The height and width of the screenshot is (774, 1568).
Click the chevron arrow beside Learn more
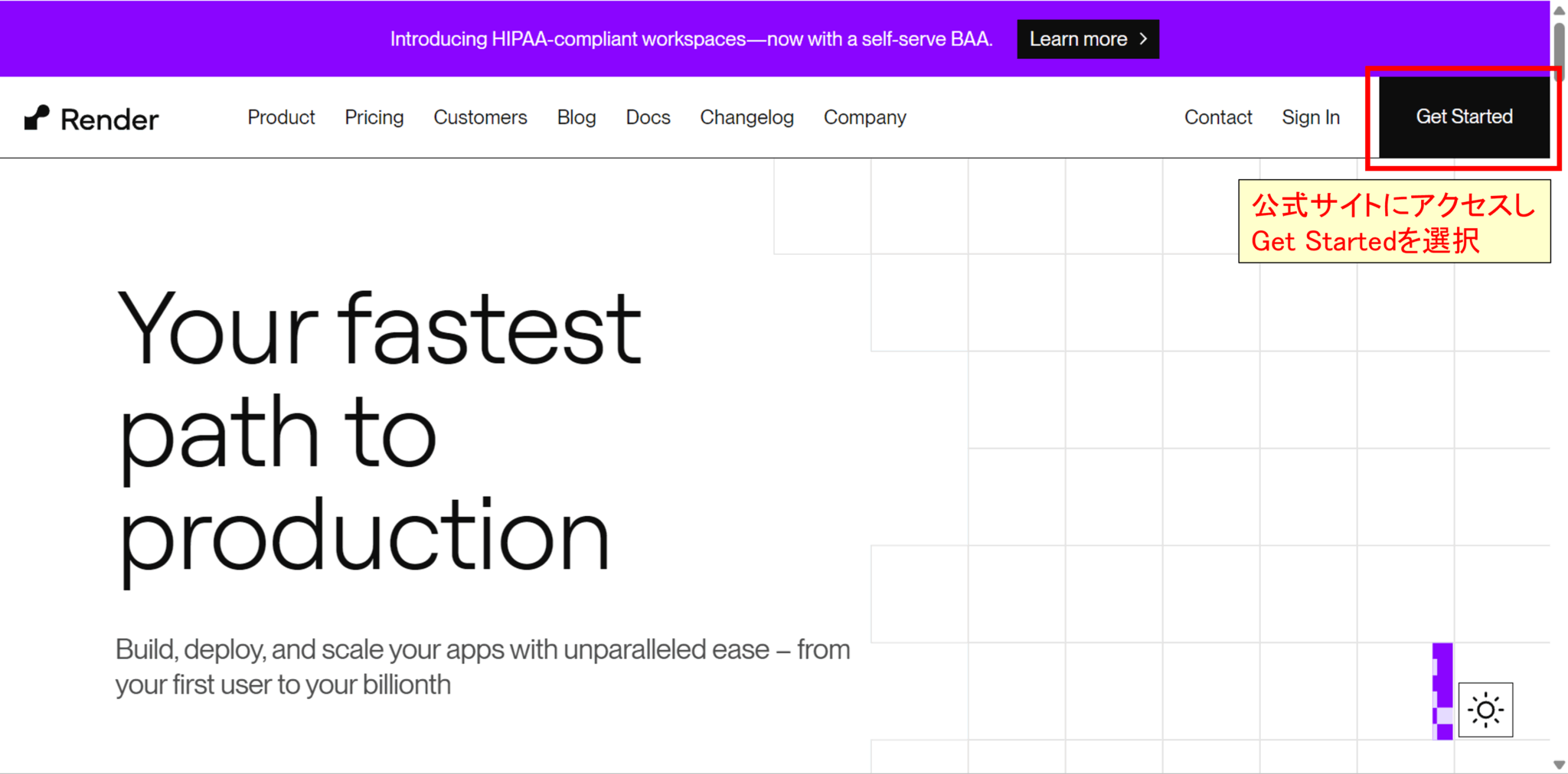pyautogui.click(x=1143, y=39)
